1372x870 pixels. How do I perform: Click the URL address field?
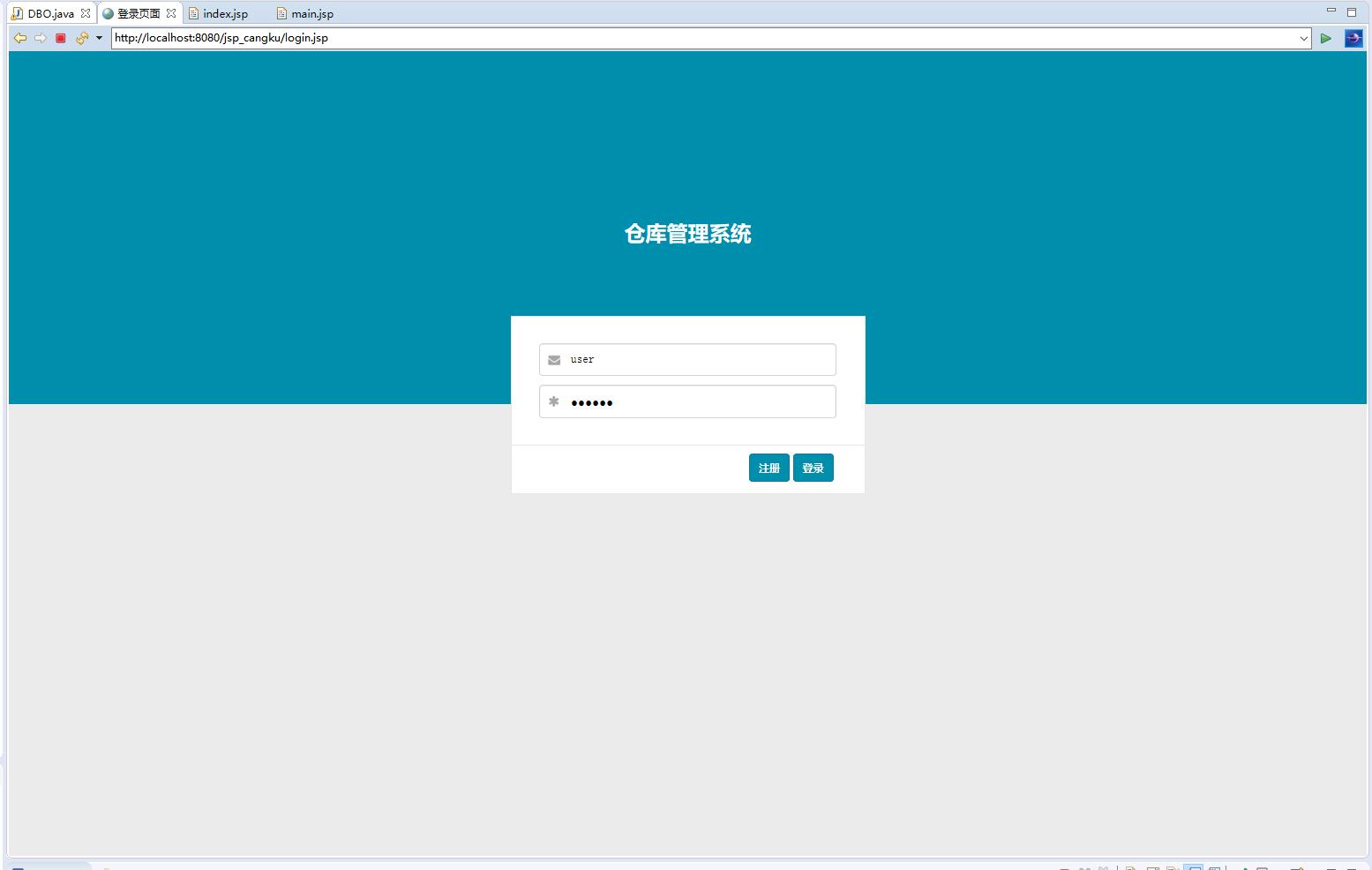[x=704, y=38]
